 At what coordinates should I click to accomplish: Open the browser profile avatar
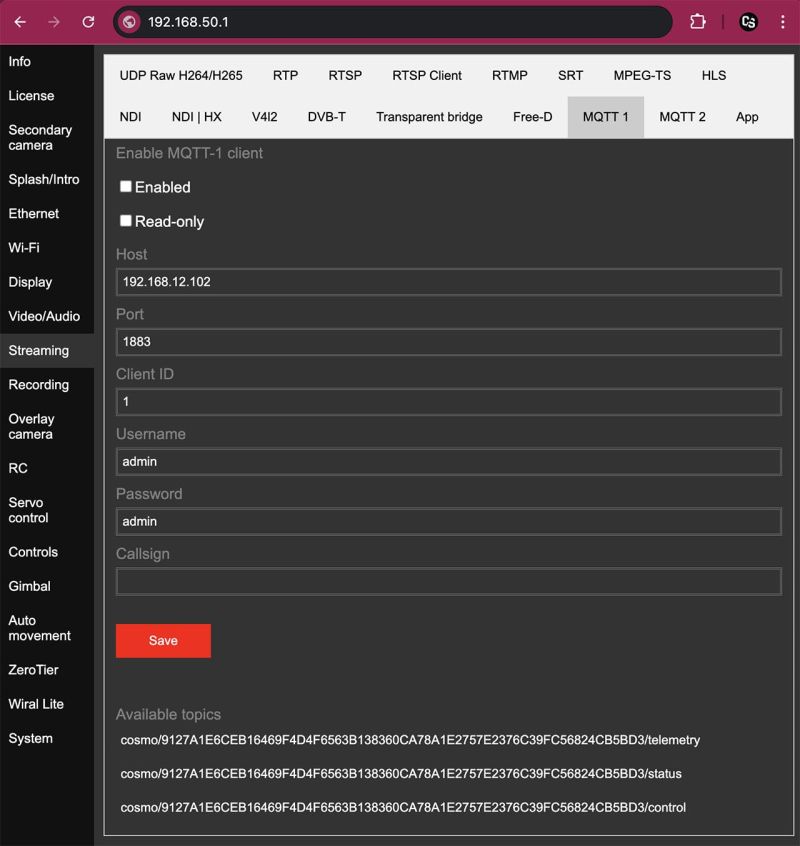click(748, 21)
